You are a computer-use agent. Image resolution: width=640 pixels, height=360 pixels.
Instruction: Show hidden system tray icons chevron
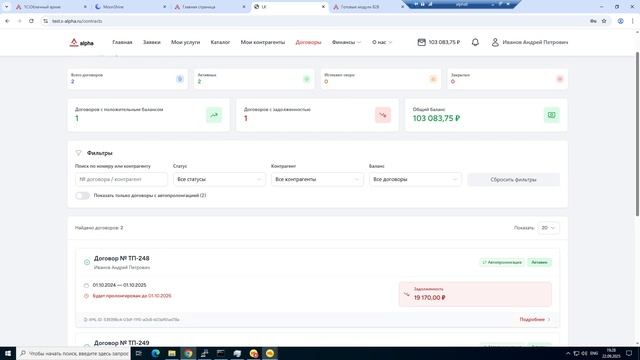[568, 353]
